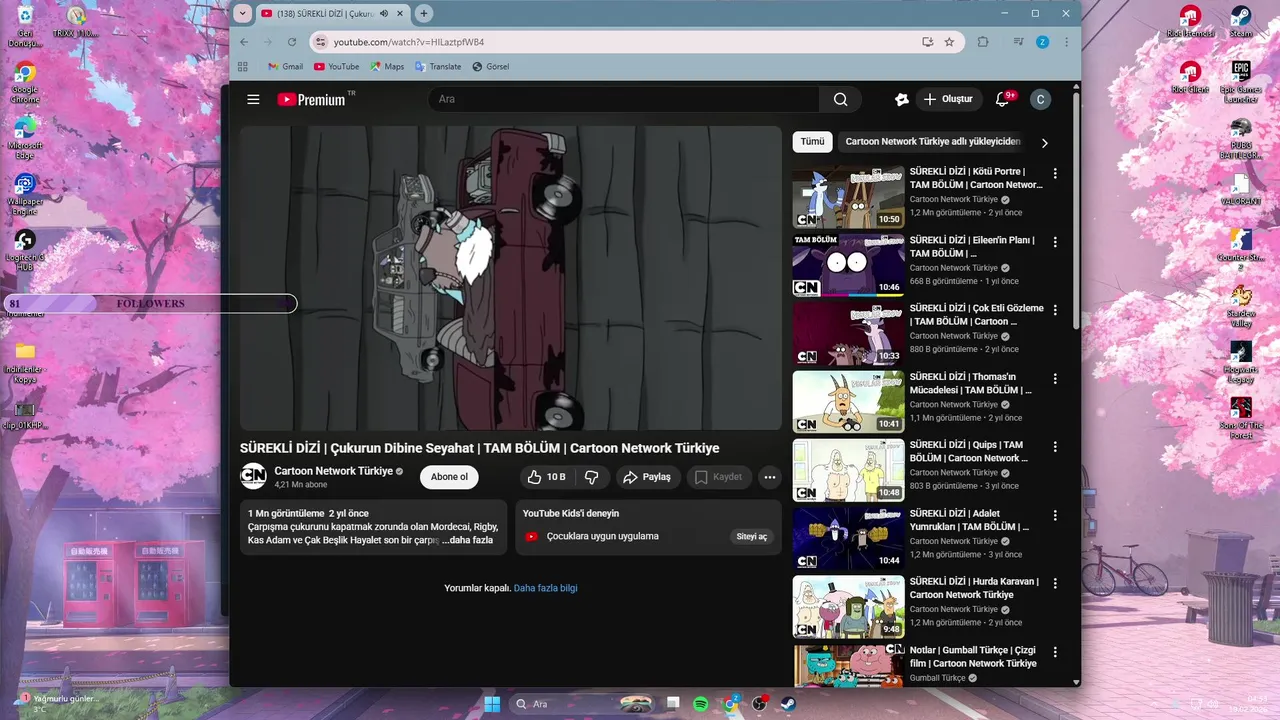
Task: Click the Oluştur create button
Action: [x=947, y=99]
